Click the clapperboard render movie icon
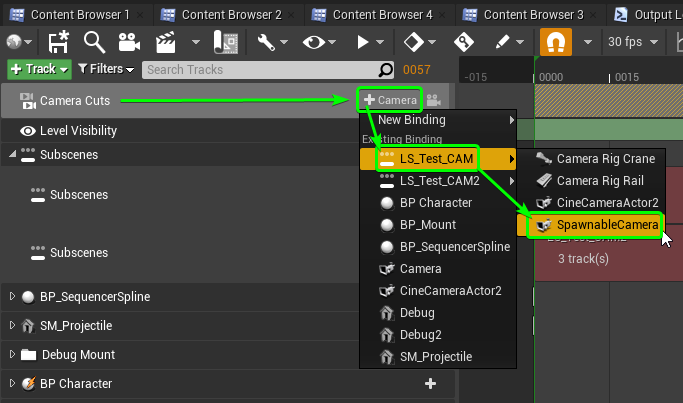The height and width of the screenshot is (403, 683). (x=166, y=42)
